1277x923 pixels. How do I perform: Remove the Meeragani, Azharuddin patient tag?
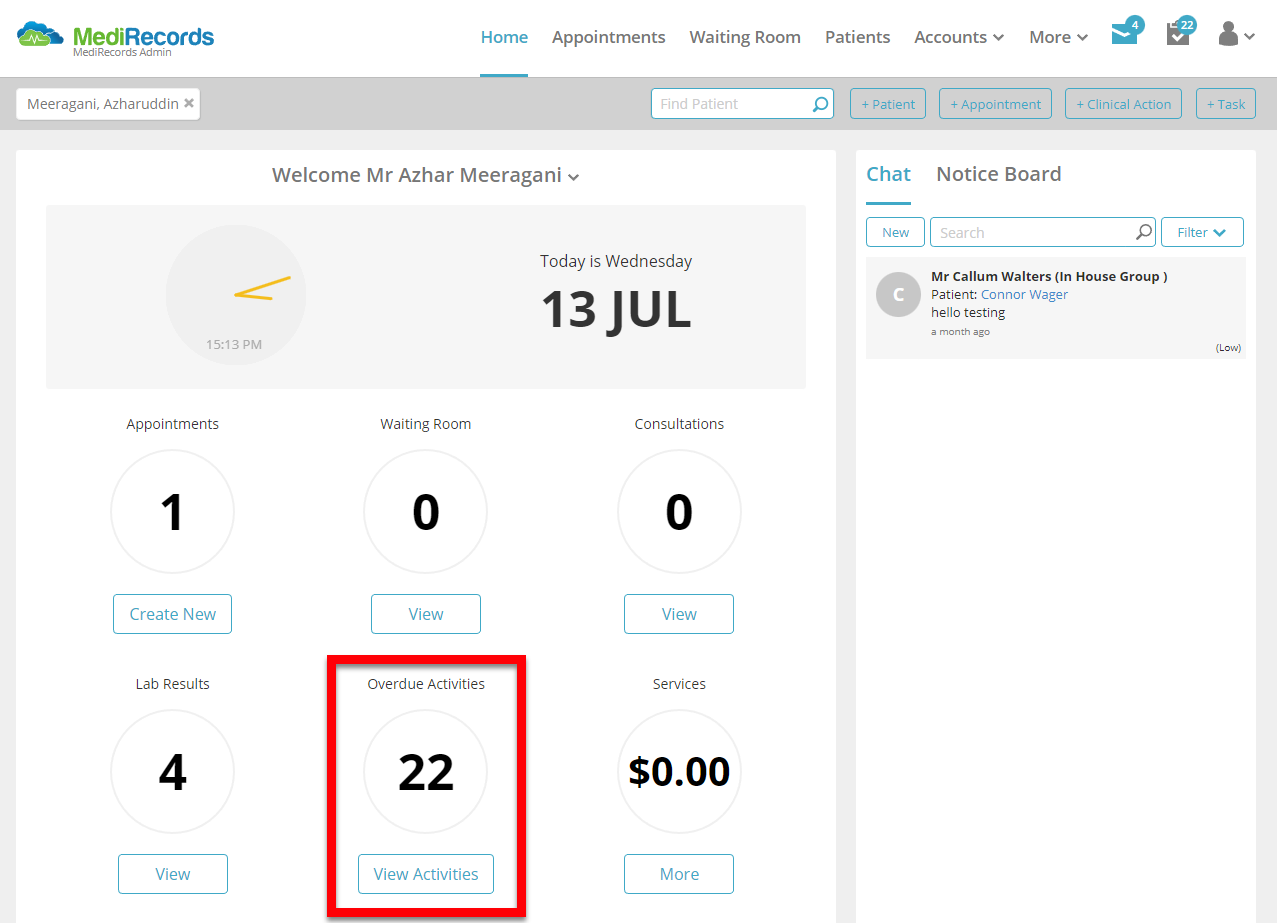pos(189,103)
